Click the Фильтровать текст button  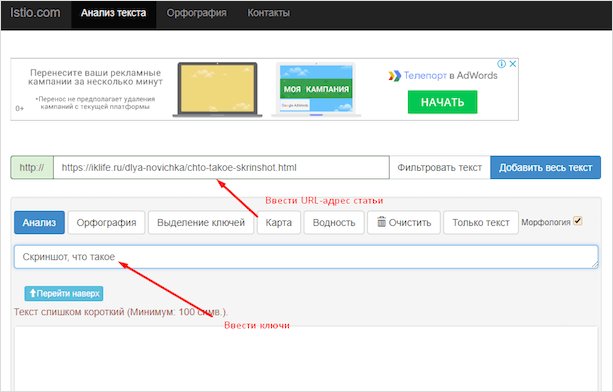[440, 168]
